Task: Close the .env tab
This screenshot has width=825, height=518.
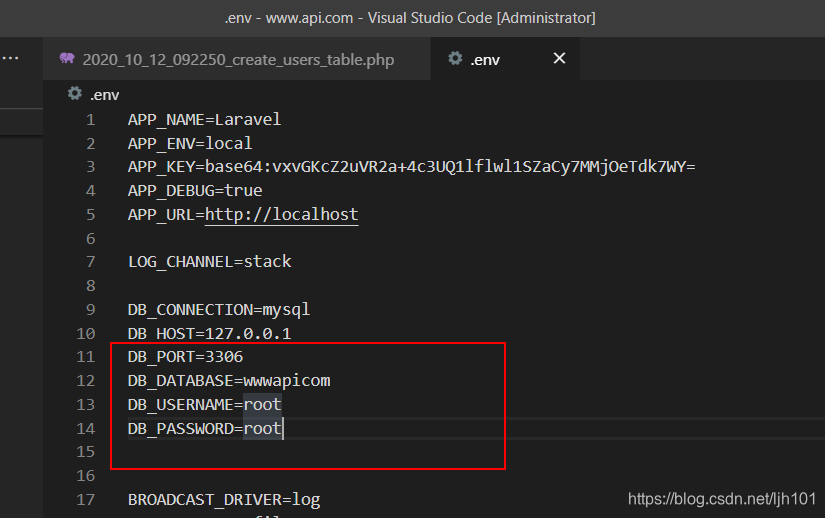Action: (559, 58)
